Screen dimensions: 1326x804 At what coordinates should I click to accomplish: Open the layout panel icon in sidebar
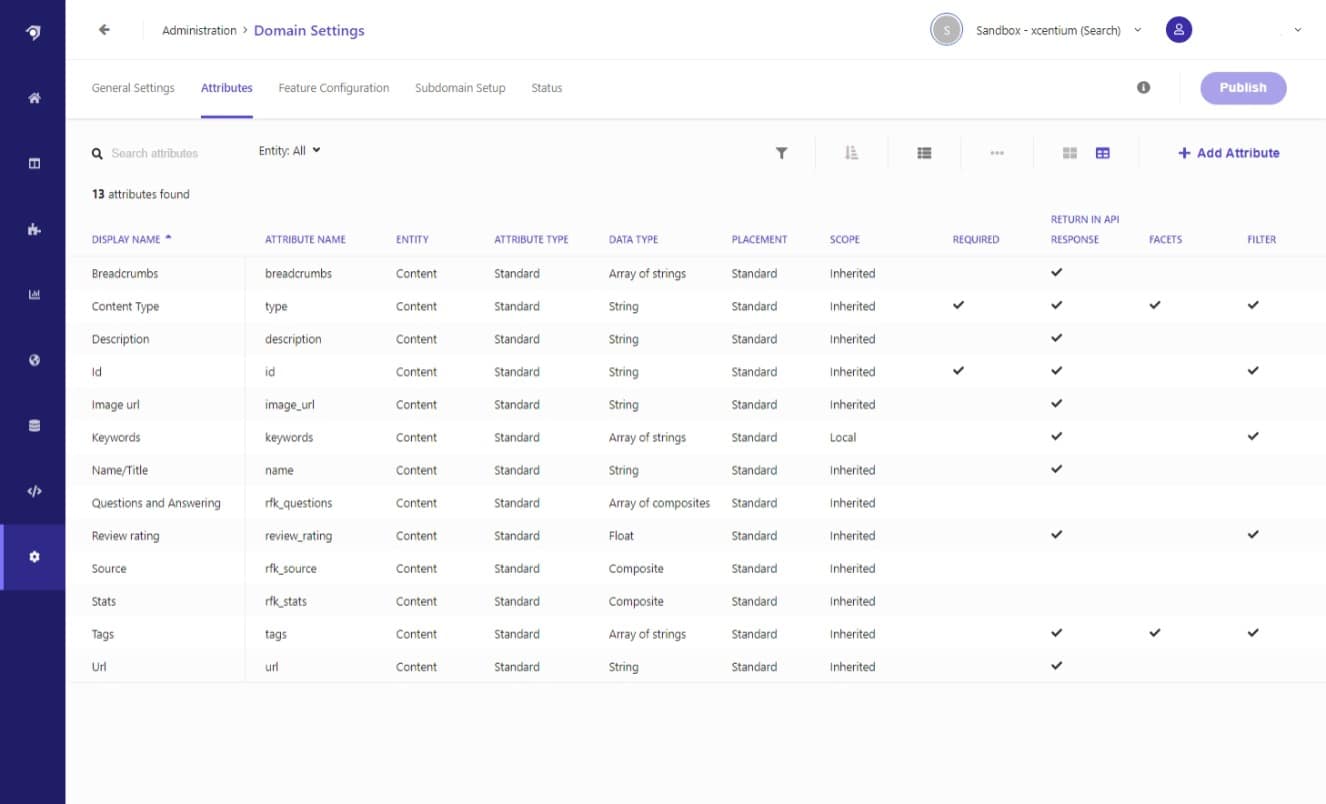tap(34, 163)
